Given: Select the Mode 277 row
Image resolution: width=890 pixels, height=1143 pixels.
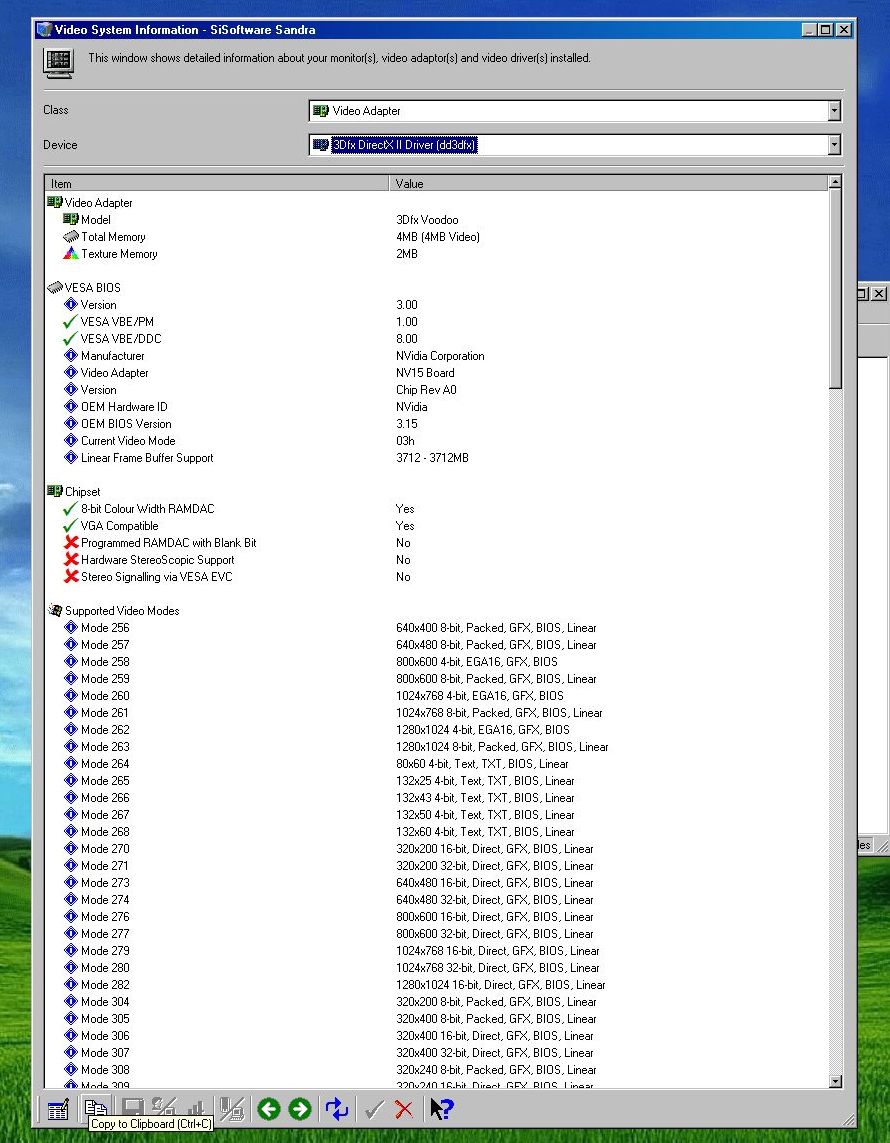Looking at the screenshot, I should (436, 934).
